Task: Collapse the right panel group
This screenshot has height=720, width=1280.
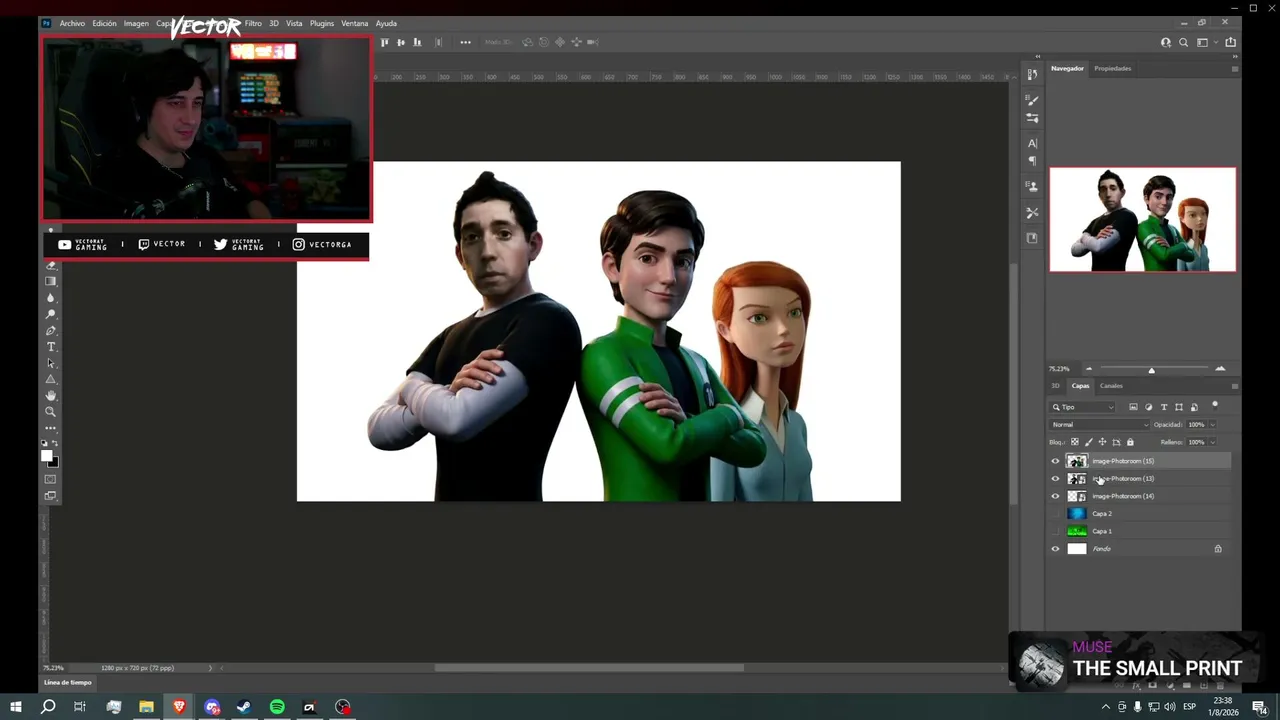Action: [x=1237, y=56]
